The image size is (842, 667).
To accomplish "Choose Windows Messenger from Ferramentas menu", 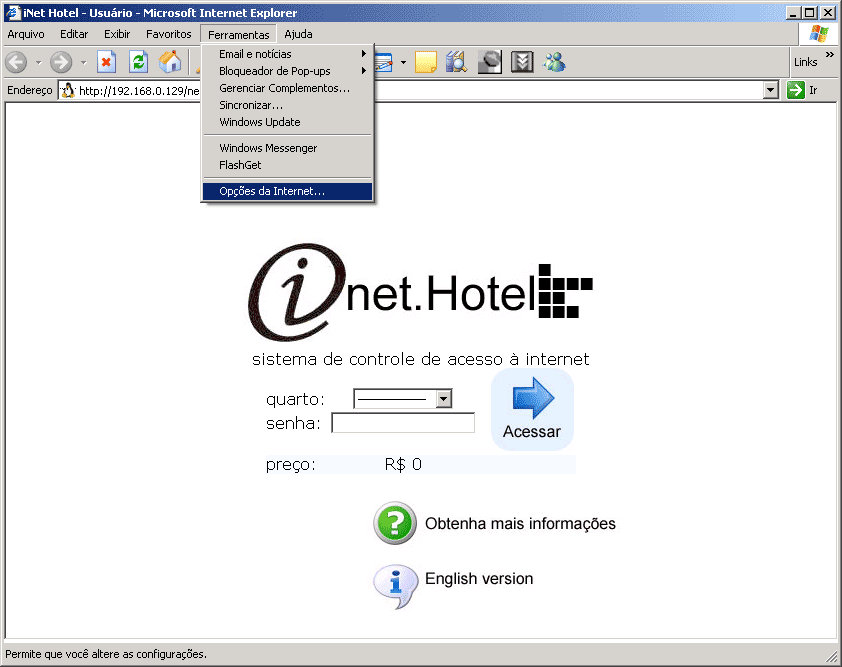I will coord(287,148).
